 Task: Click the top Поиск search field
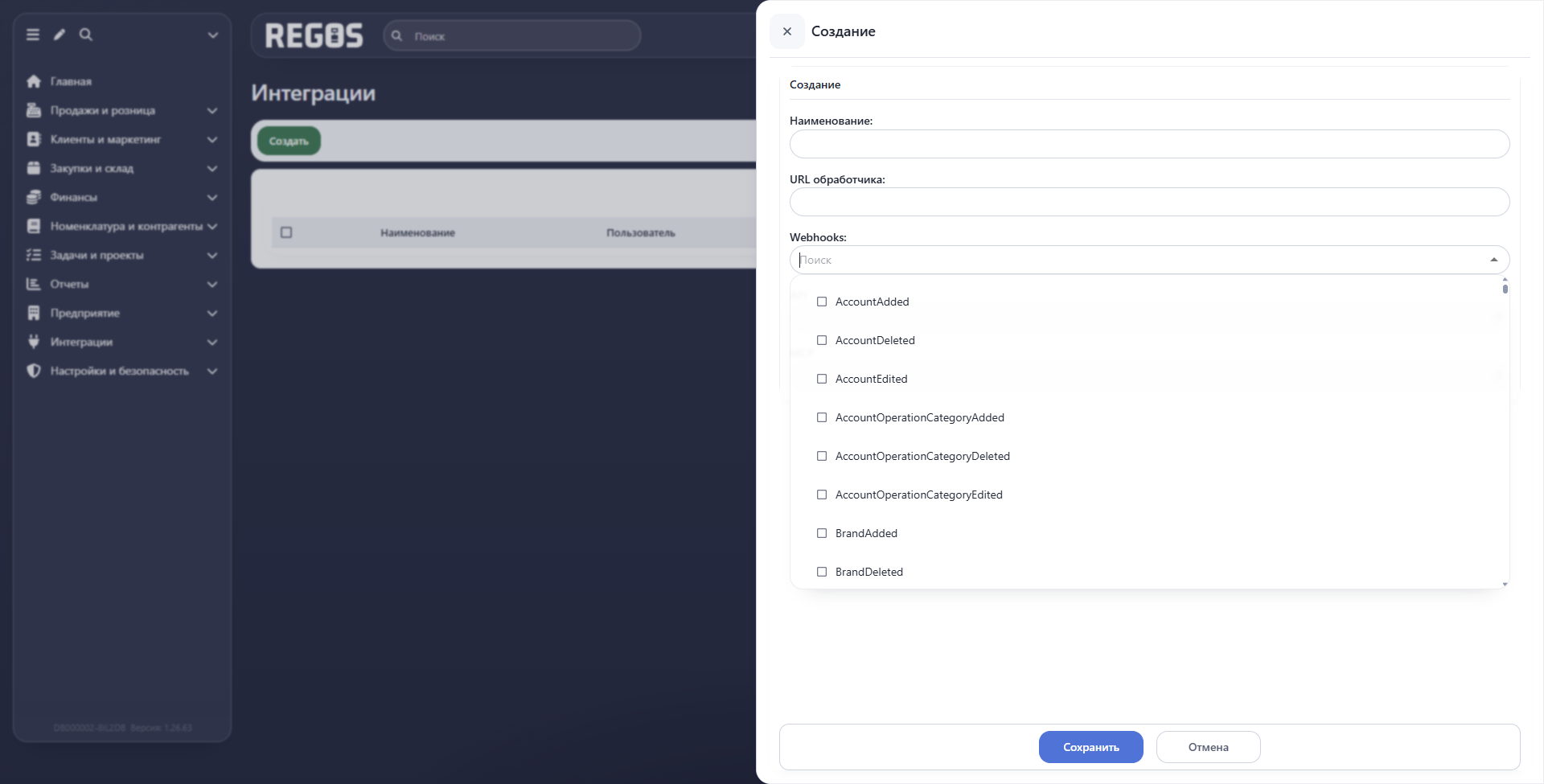(x=512, y=35)
